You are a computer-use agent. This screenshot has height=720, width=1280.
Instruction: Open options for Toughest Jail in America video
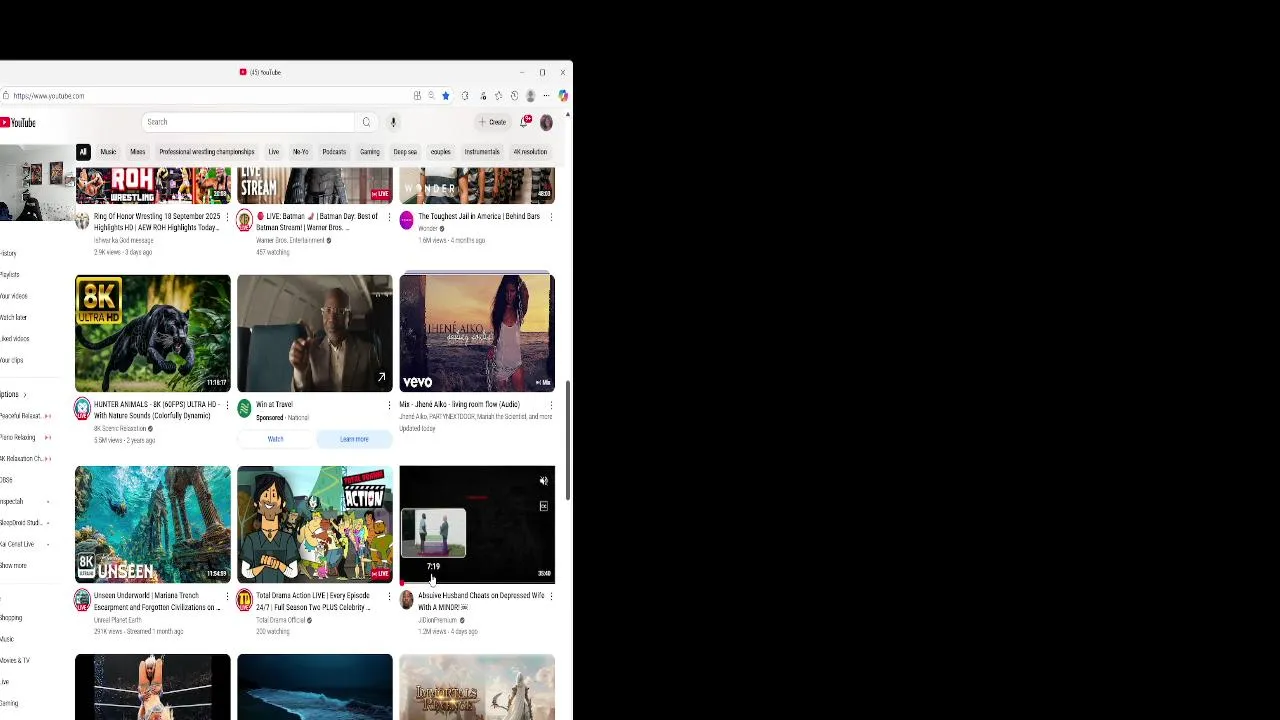[x=551, y=216]
